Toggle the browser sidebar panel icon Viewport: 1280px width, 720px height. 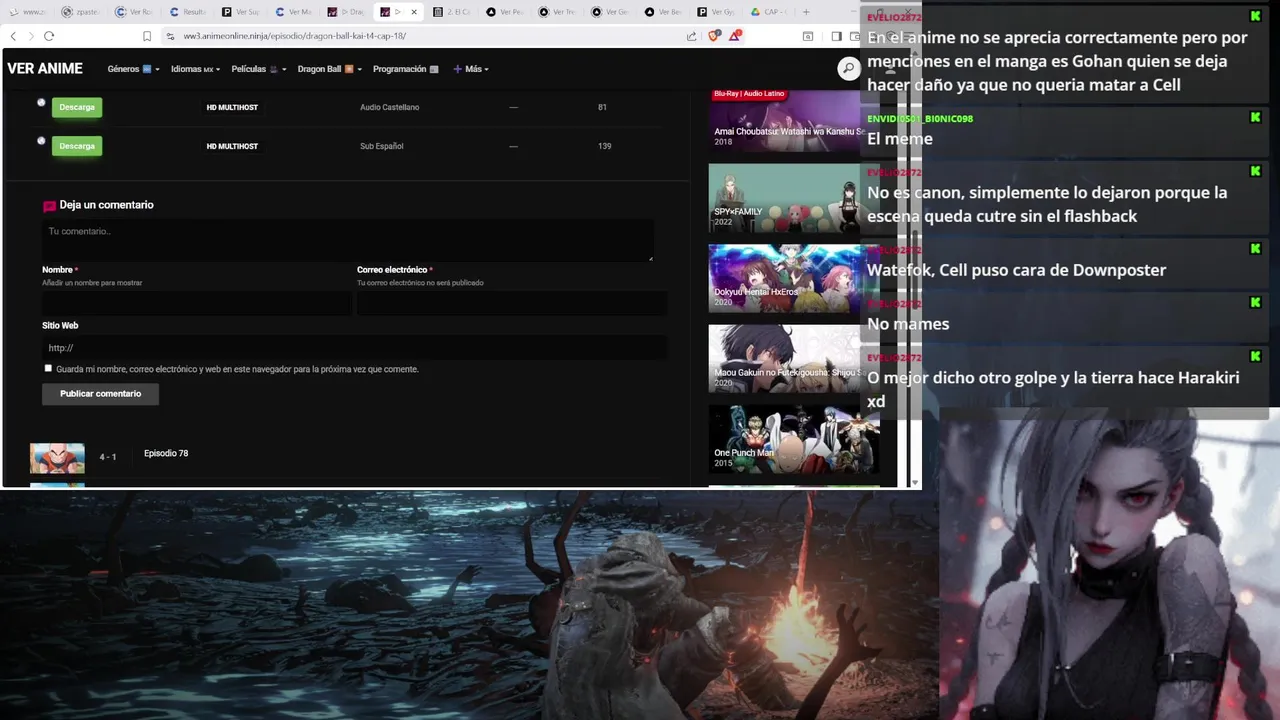(x=836, y=36)
